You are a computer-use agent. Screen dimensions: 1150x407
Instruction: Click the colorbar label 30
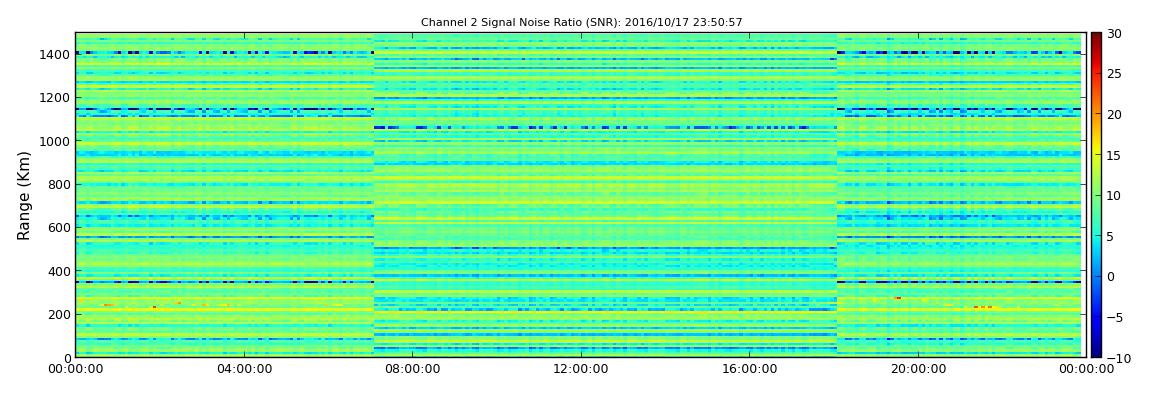click(1114, 34)
